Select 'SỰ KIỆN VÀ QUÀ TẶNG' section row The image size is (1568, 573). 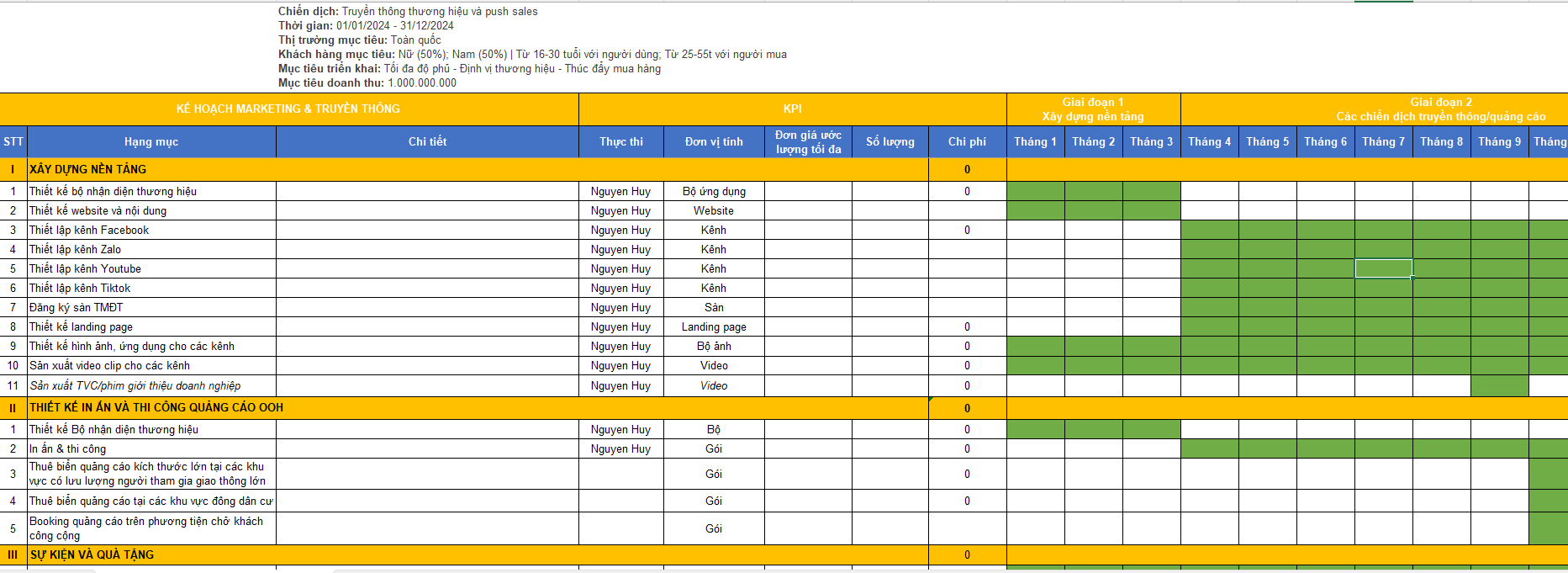pyautogui.click(x=92, y=554)
